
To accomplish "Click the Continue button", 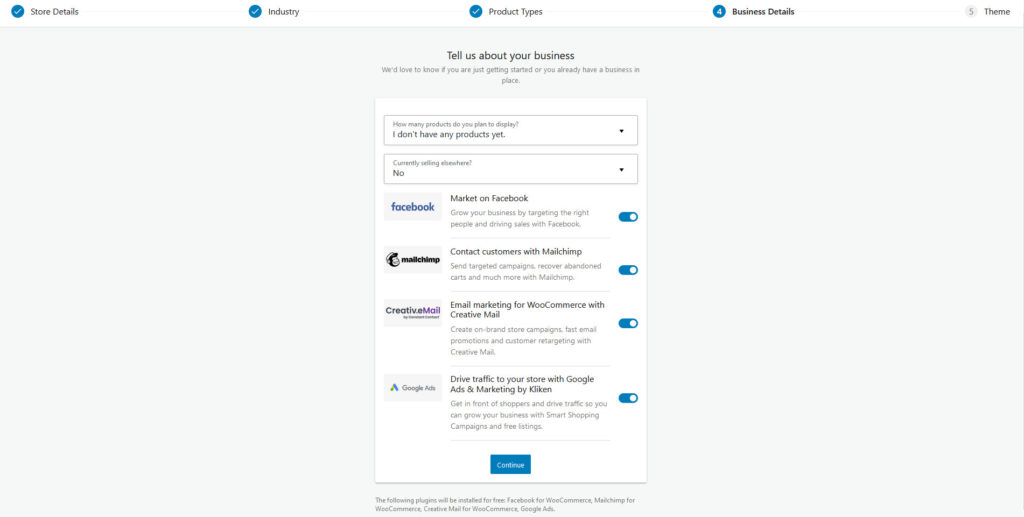I will [511, 464].
